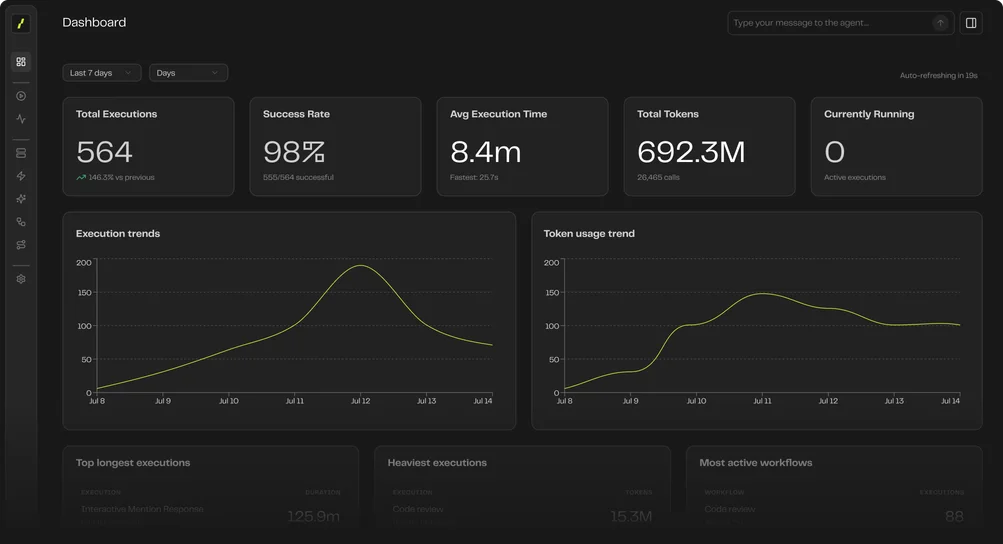This screenshot has height=544, width=1003.
Task: Open the play-circle executions icon
Action: coord(21,96)
